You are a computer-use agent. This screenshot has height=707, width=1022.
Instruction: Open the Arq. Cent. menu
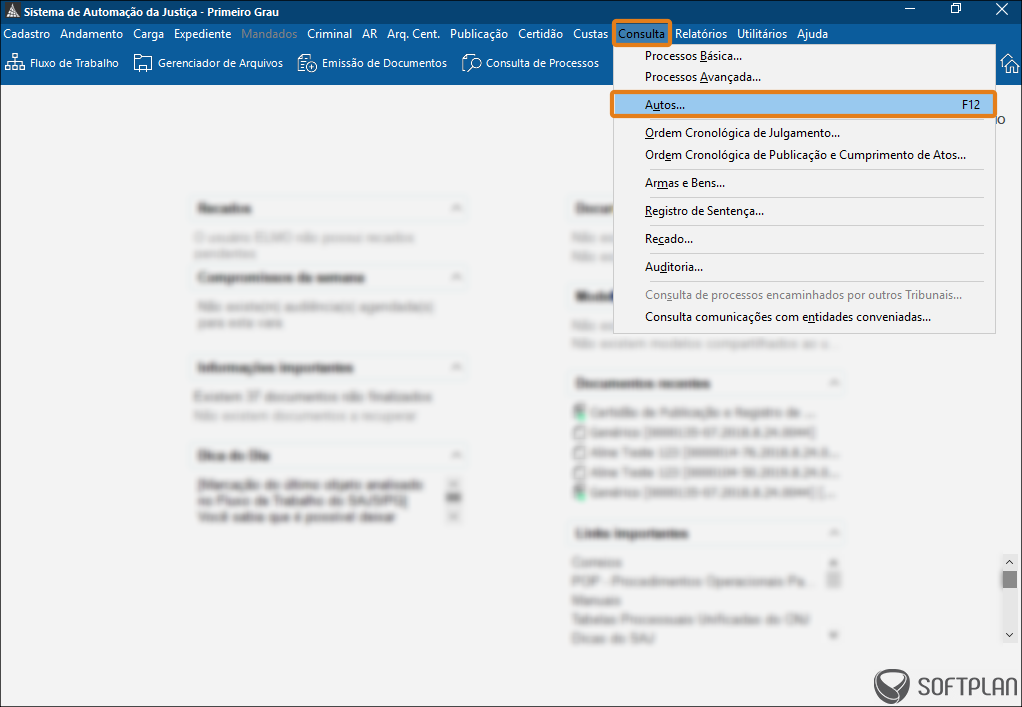click(413, 34)
